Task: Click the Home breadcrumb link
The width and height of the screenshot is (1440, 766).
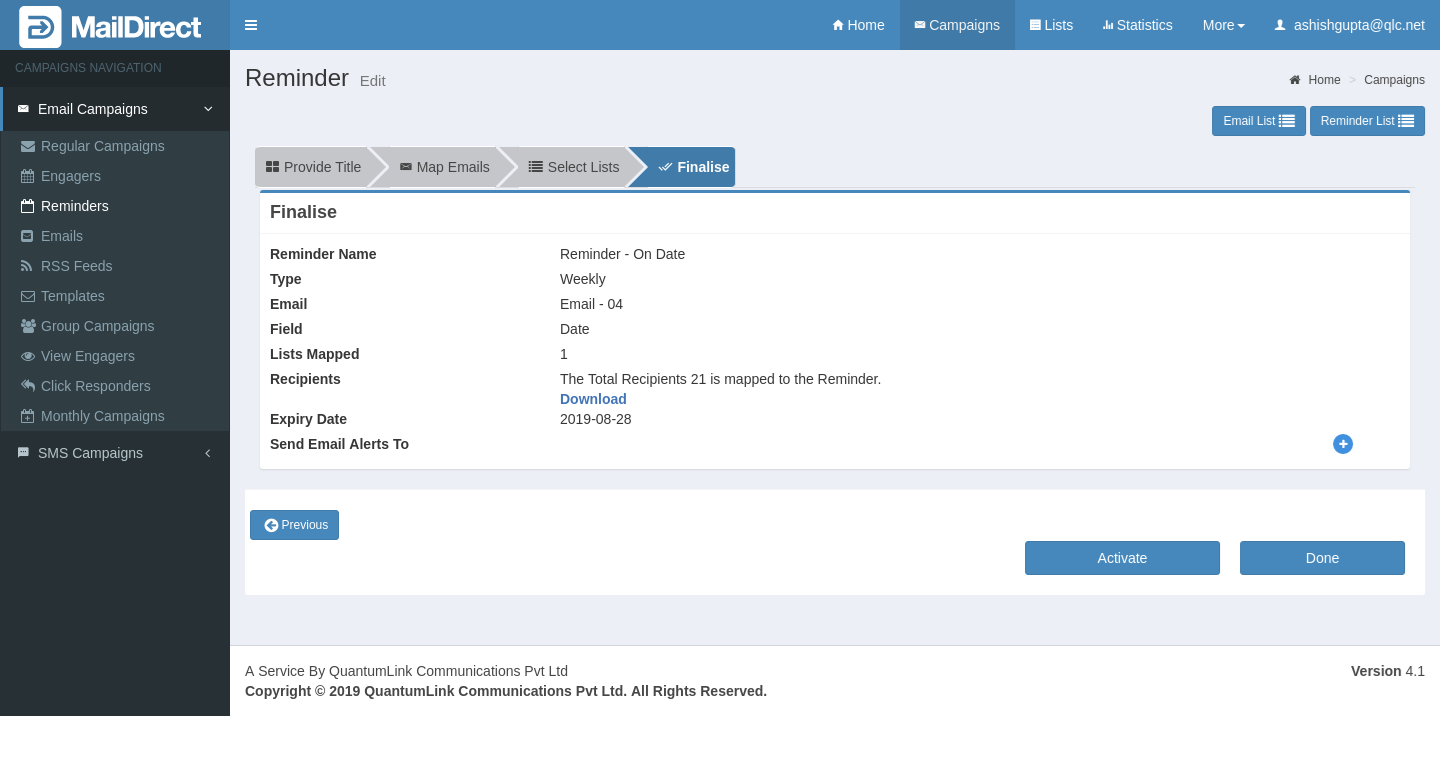Action: [x=1323, y=80]
